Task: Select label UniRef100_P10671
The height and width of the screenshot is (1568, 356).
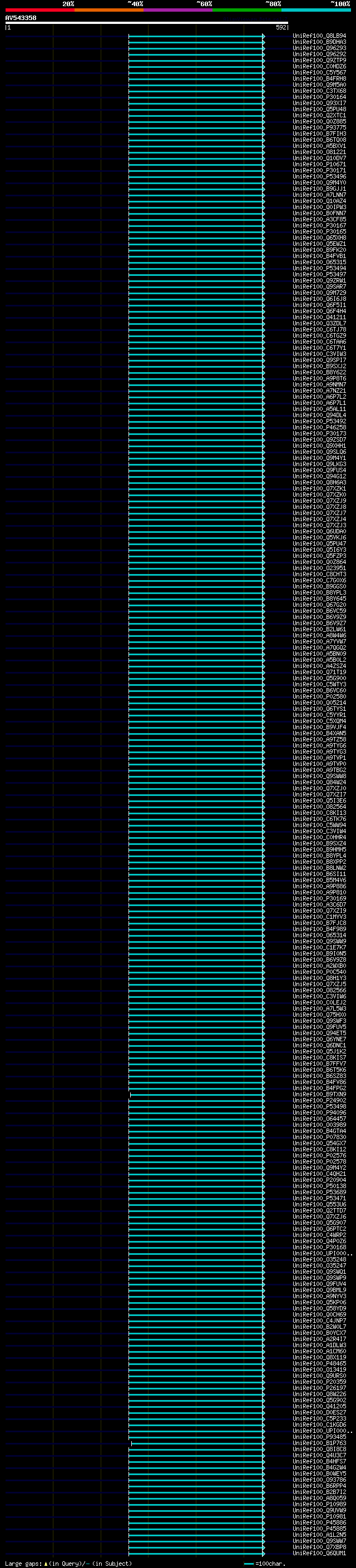Action: (319, 164)
